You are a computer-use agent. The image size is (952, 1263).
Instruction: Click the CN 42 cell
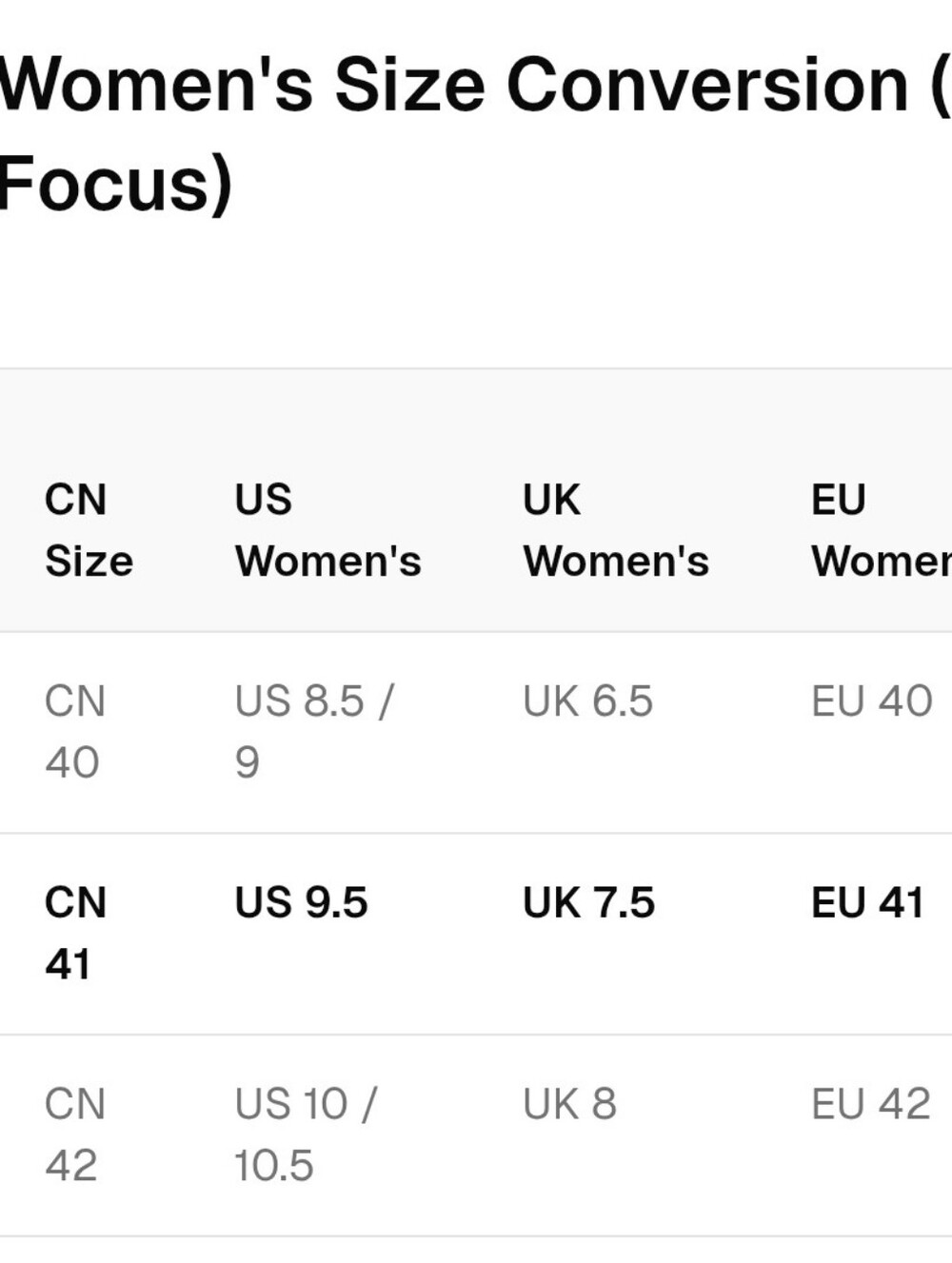click(75, 1135)
